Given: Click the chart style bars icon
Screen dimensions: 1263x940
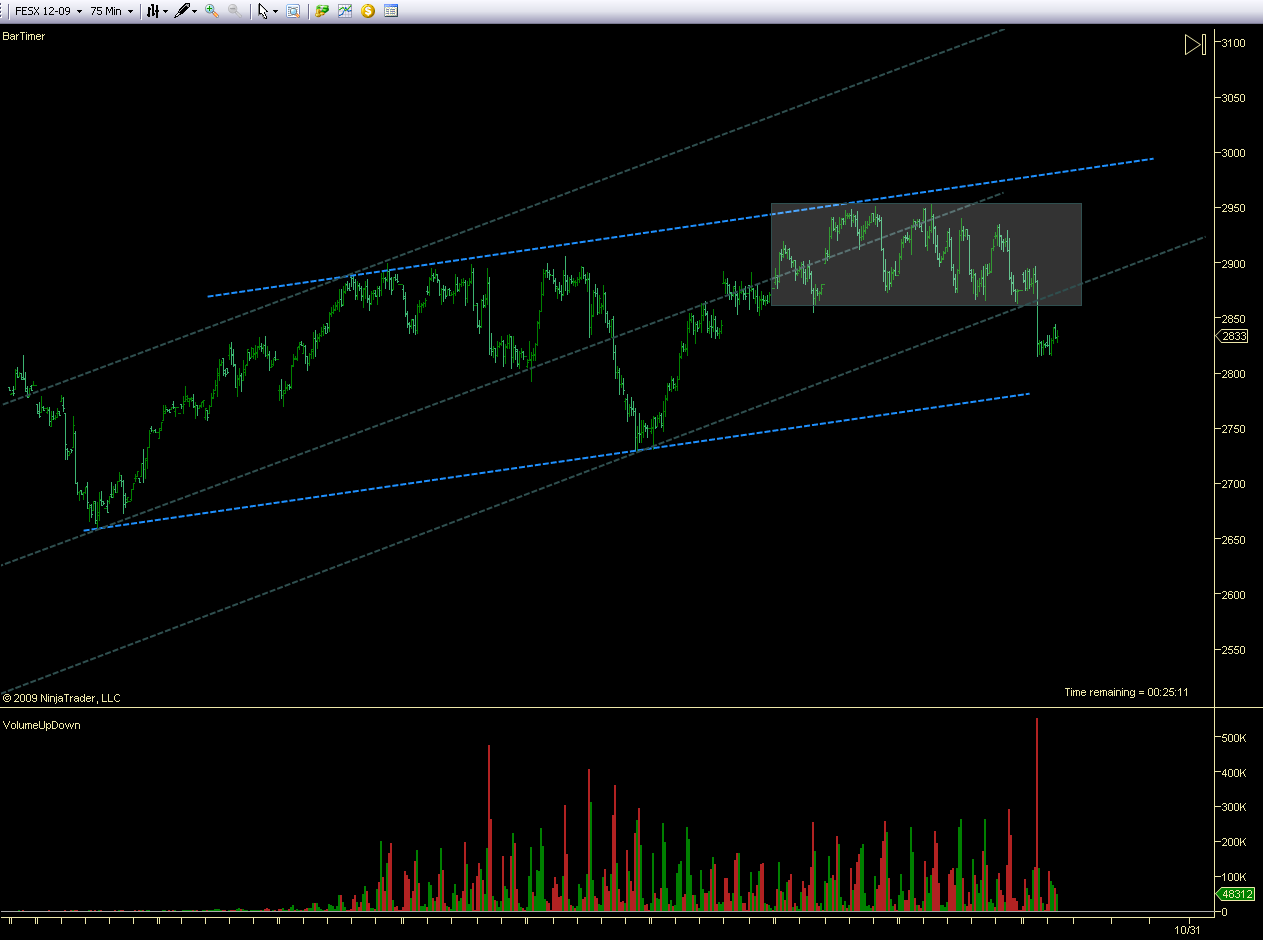Looking at the screenshot, I should 153,11.
